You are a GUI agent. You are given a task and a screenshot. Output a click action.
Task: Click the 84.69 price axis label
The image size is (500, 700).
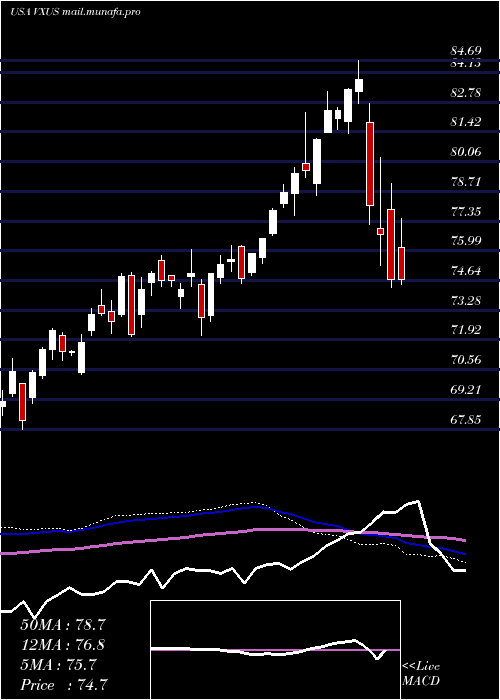[466, 51]
